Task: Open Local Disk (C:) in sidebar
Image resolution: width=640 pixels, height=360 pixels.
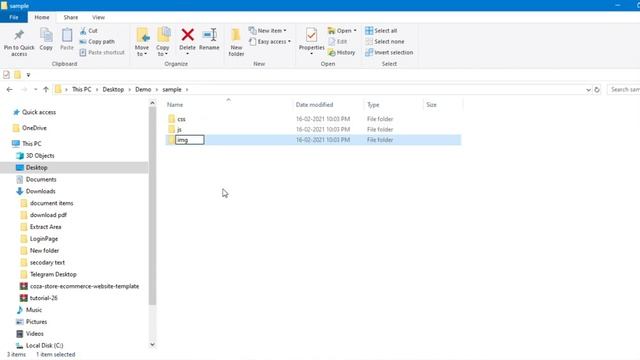Action: (44, 345)
